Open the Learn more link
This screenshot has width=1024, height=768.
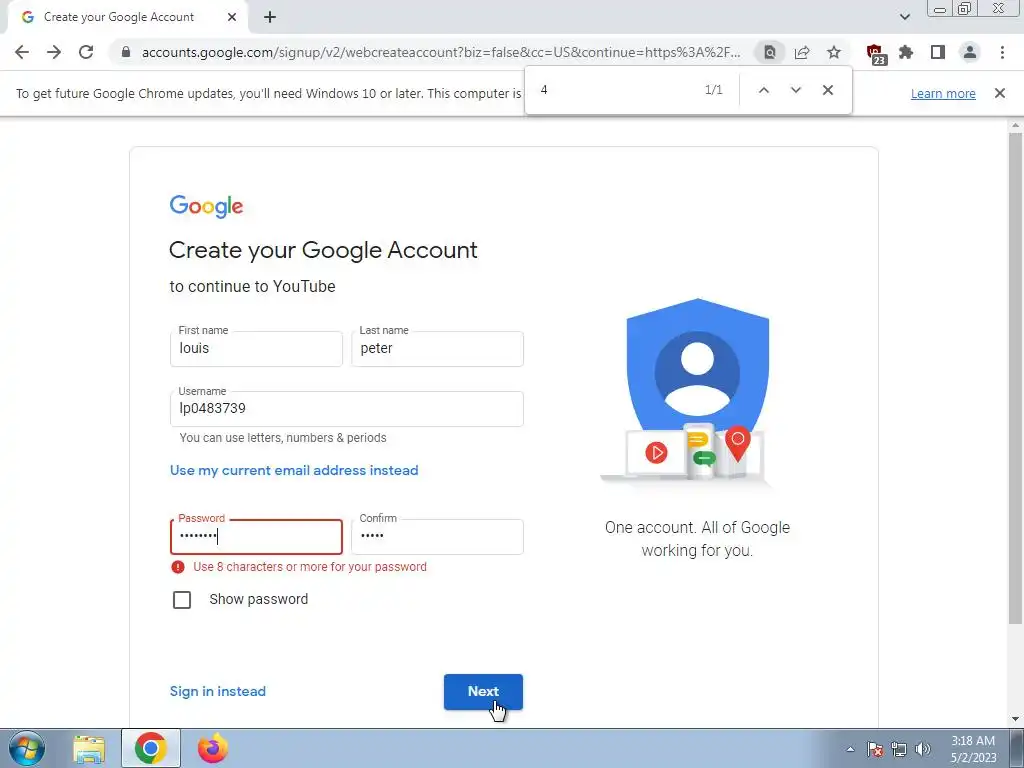pyautogui.click(x=943, y=93)
